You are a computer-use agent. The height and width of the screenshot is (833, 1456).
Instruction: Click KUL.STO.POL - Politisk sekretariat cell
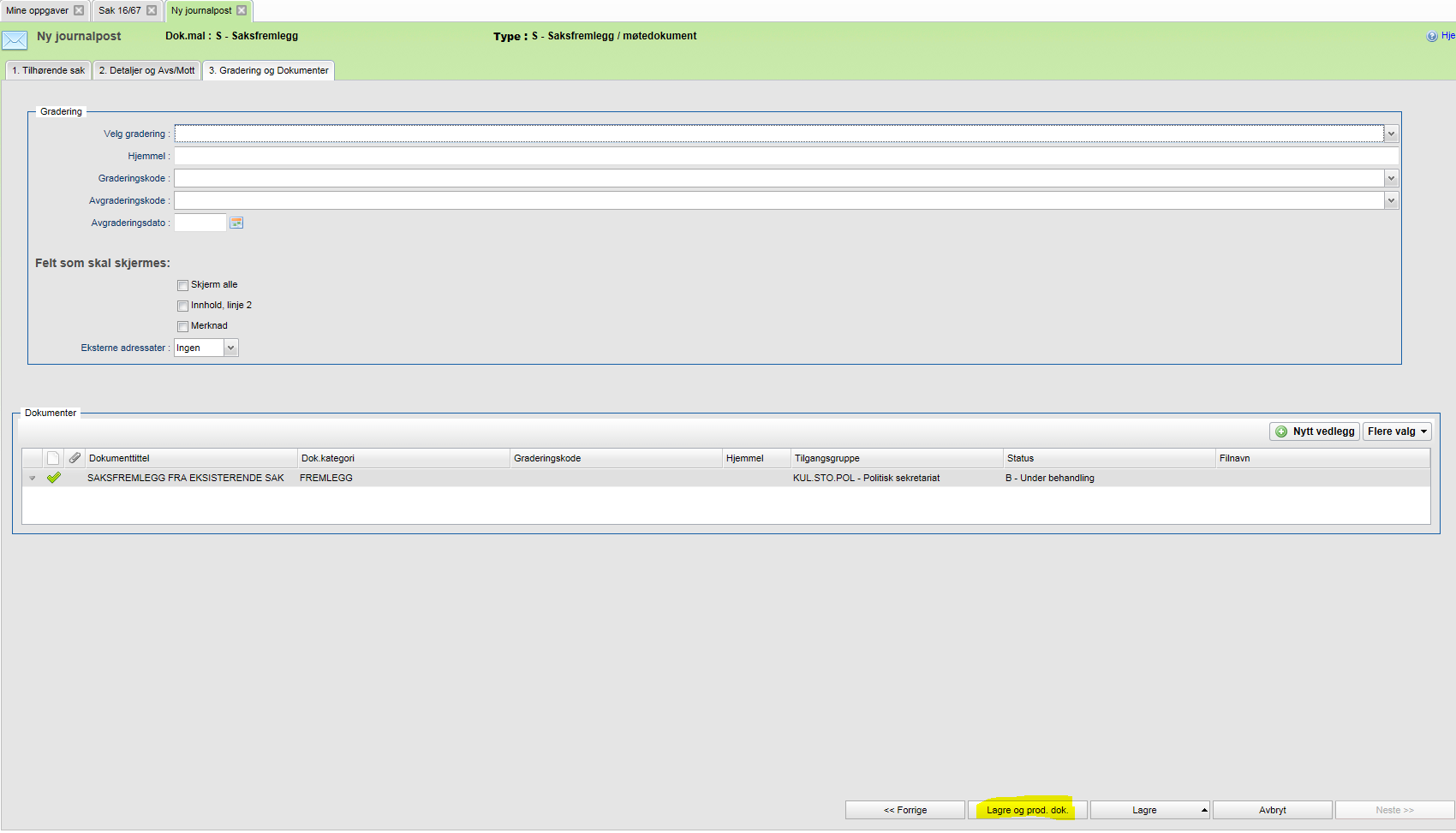866,478
